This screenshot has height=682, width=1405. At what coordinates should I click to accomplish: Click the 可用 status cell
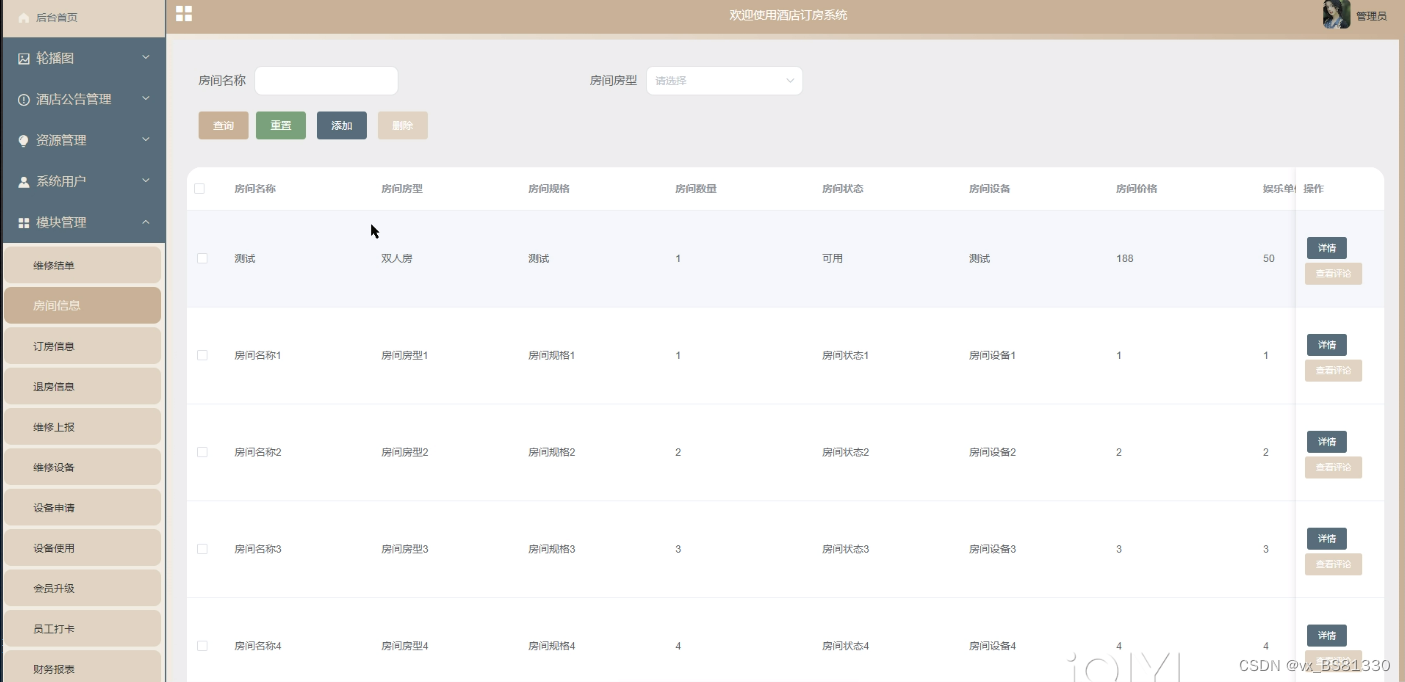[x=833, y=258]
